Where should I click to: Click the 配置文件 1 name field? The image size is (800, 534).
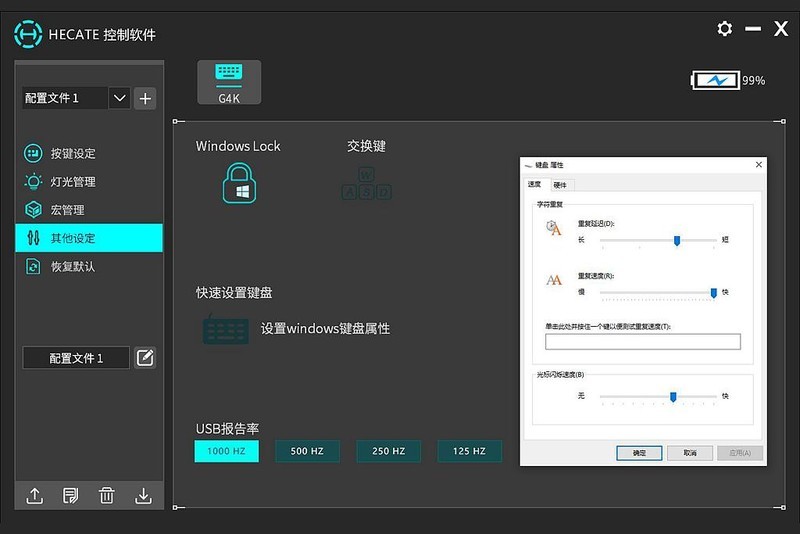coord(76,358)
